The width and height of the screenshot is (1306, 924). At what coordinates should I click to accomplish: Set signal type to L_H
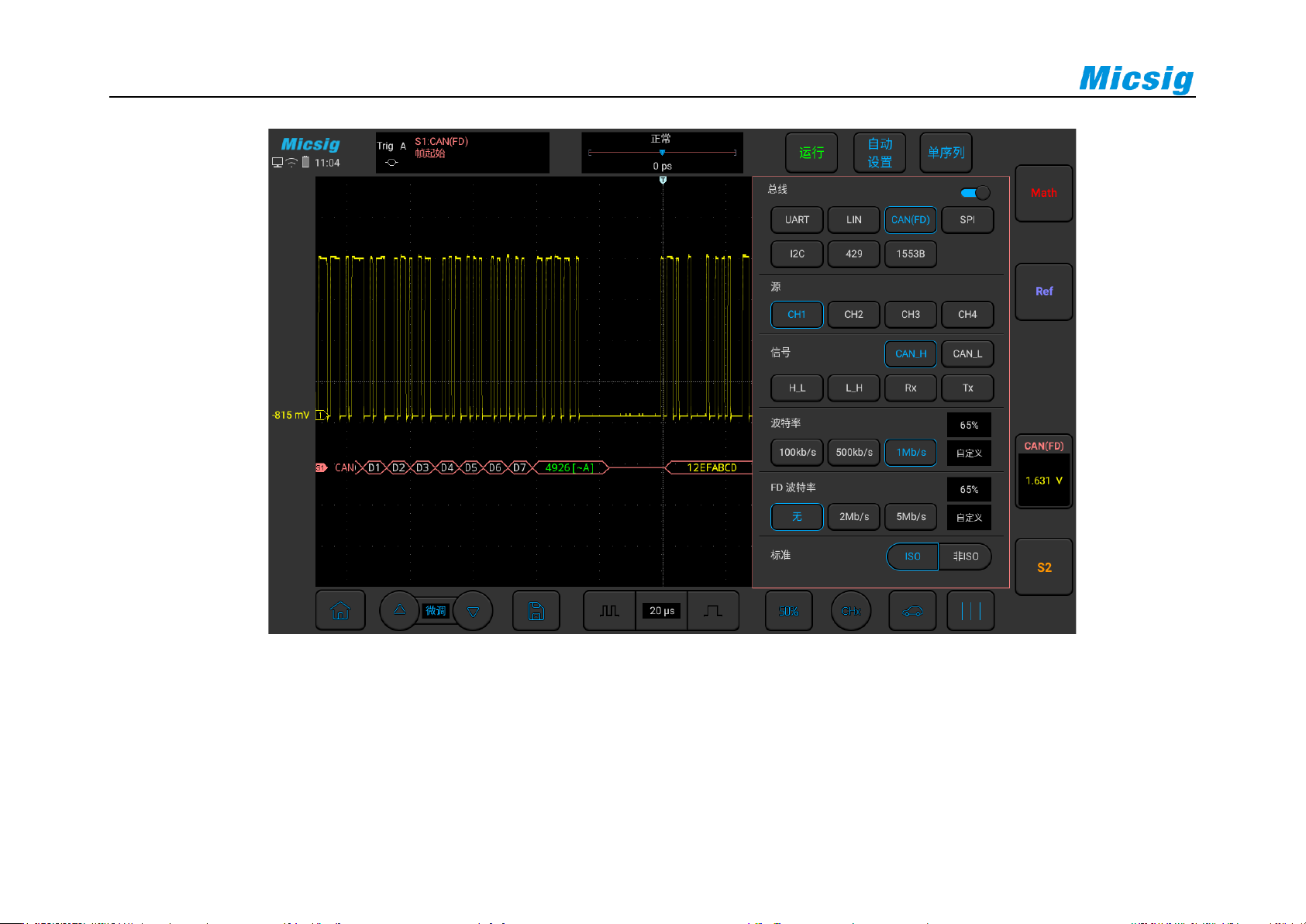[853, 388]
